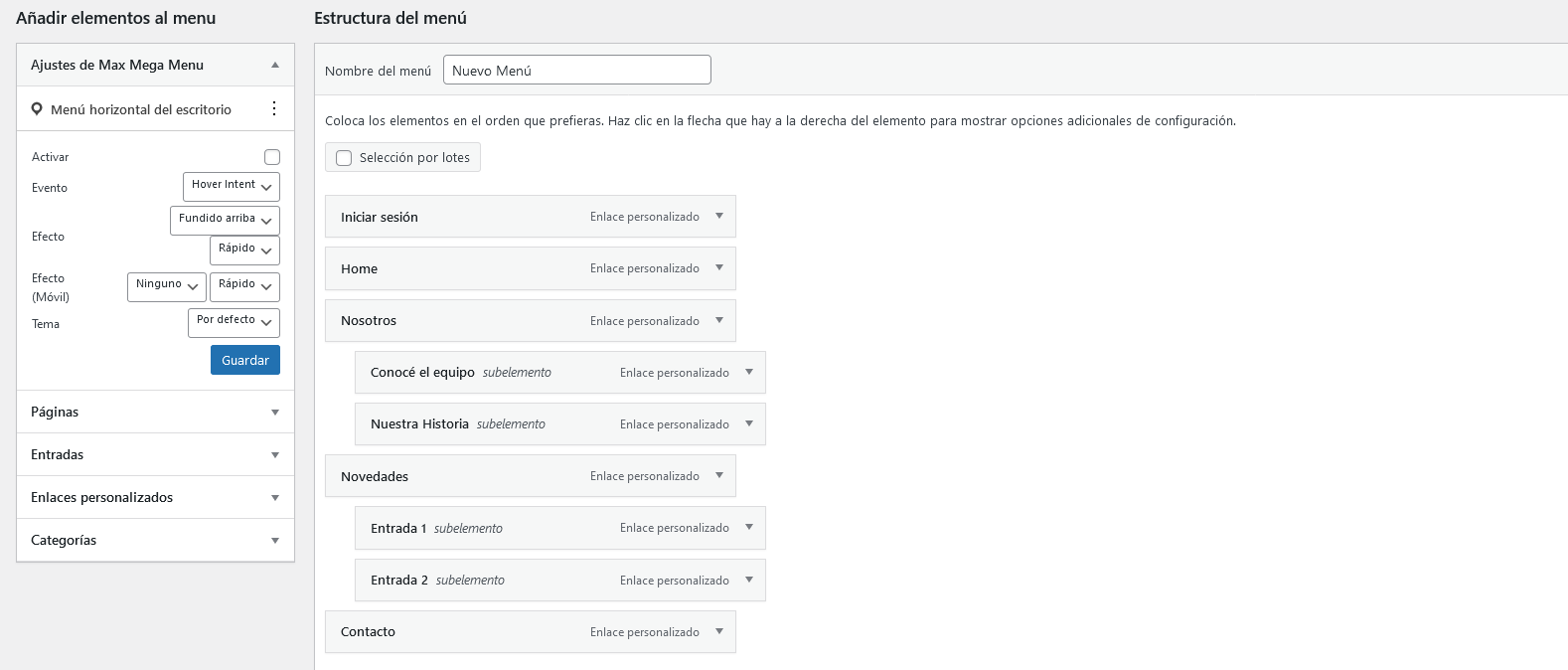The height and width of the screenshot is (670, 1568).
Task: Click the Guardar button
Action: pos(245,360)
